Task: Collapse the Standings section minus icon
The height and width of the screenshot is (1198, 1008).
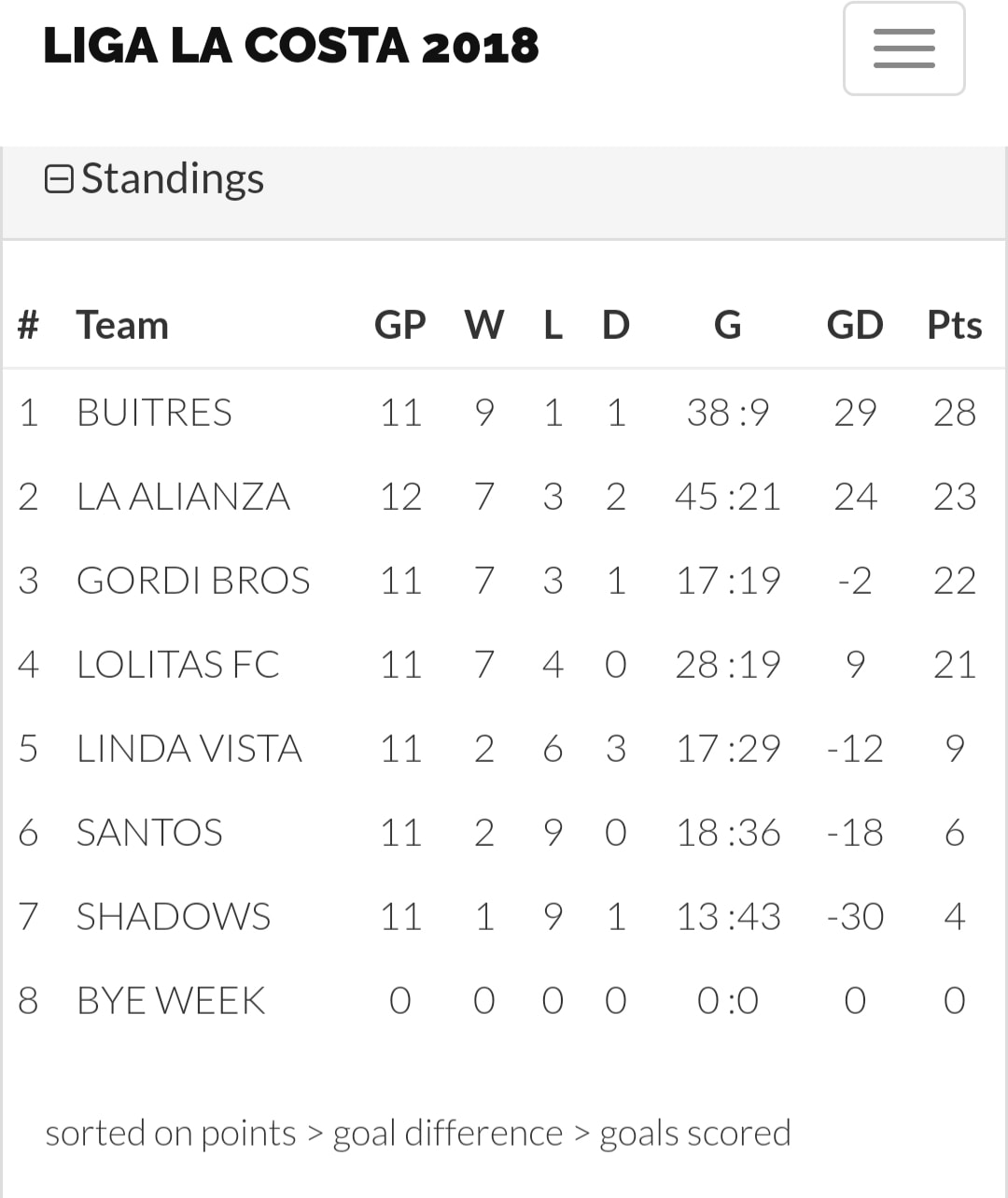Action: point(59,179)
